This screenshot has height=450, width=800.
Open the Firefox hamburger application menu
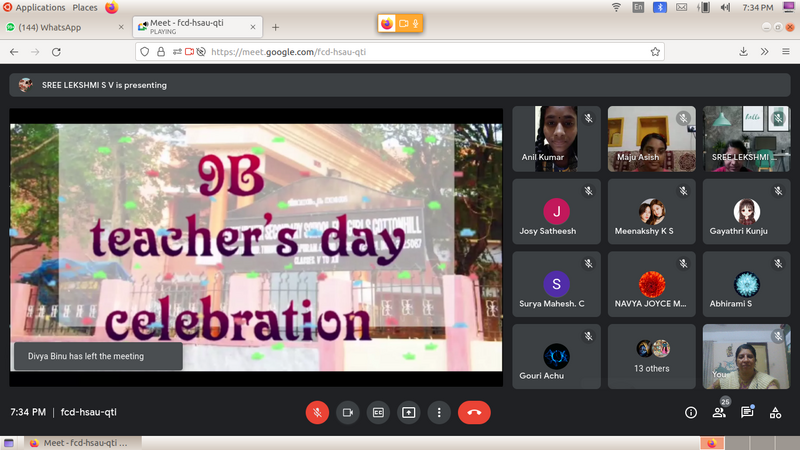[x=785, y=51]
